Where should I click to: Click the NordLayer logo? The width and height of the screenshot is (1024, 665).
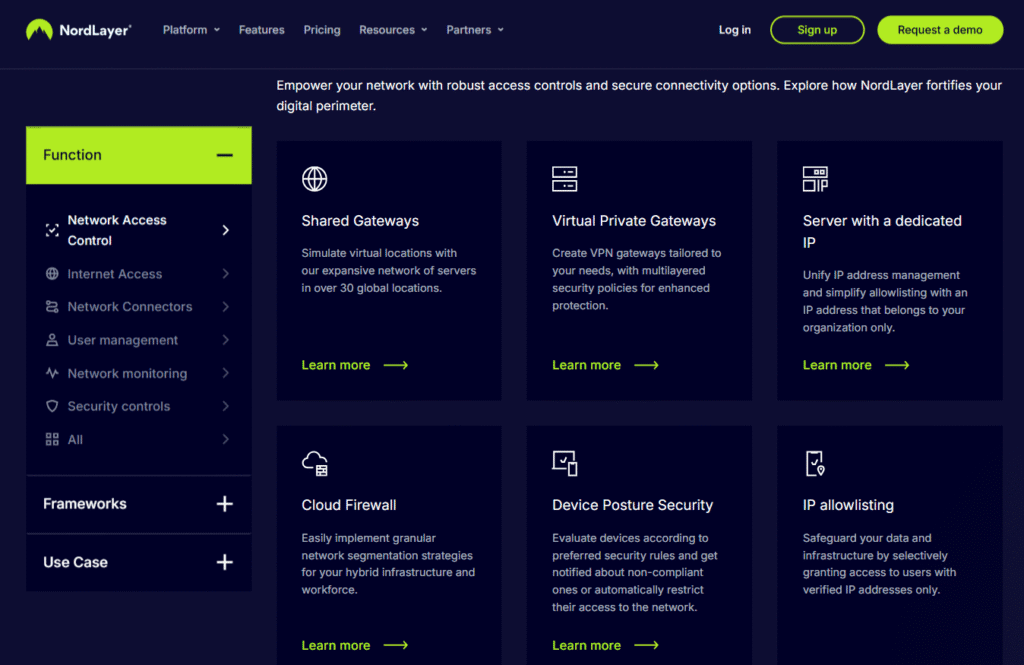coord(78,29)
